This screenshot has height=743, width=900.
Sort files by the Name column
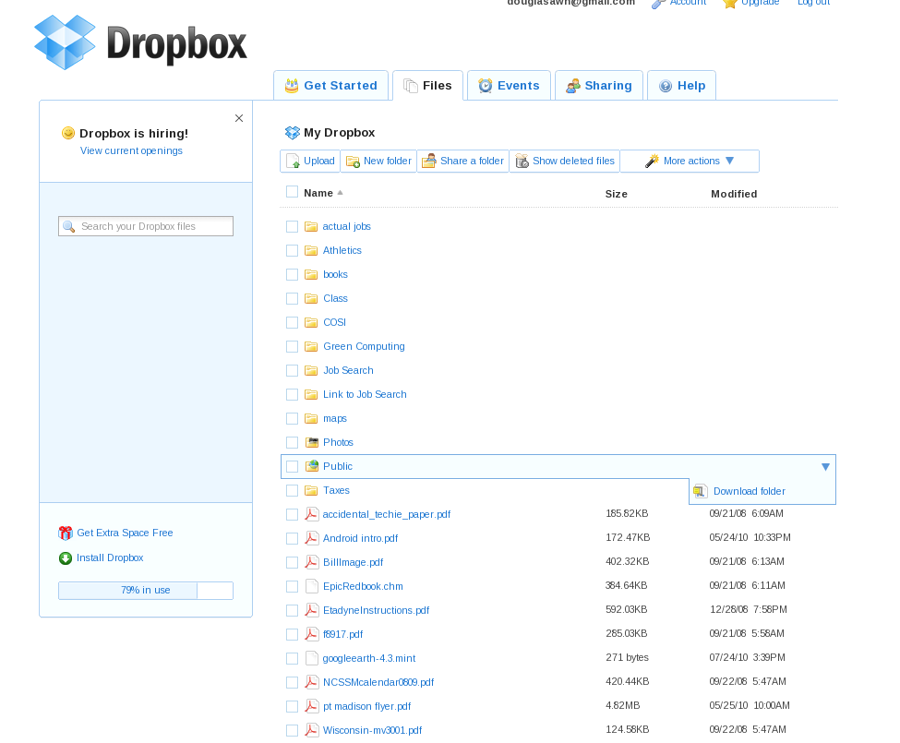click(323, 193)
